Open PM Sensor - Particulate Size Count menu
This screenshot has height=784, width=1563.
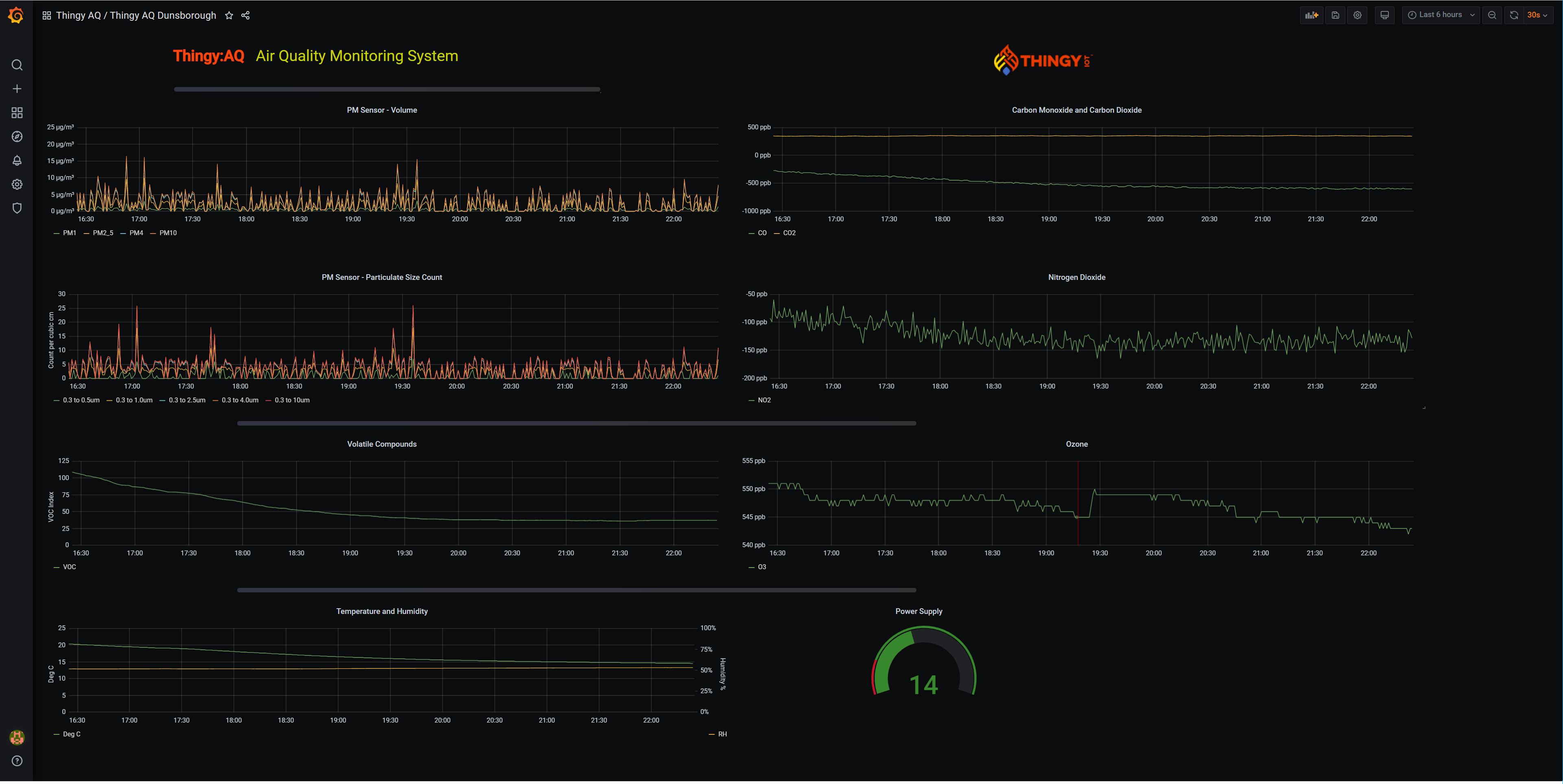[x=382, y=277]
